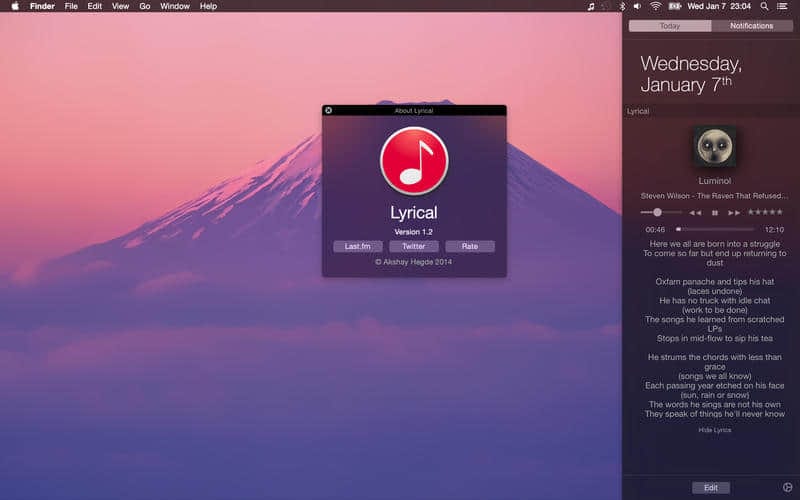Toggle Notification Center list icon
800x500 pixels.
click(782, 6)
